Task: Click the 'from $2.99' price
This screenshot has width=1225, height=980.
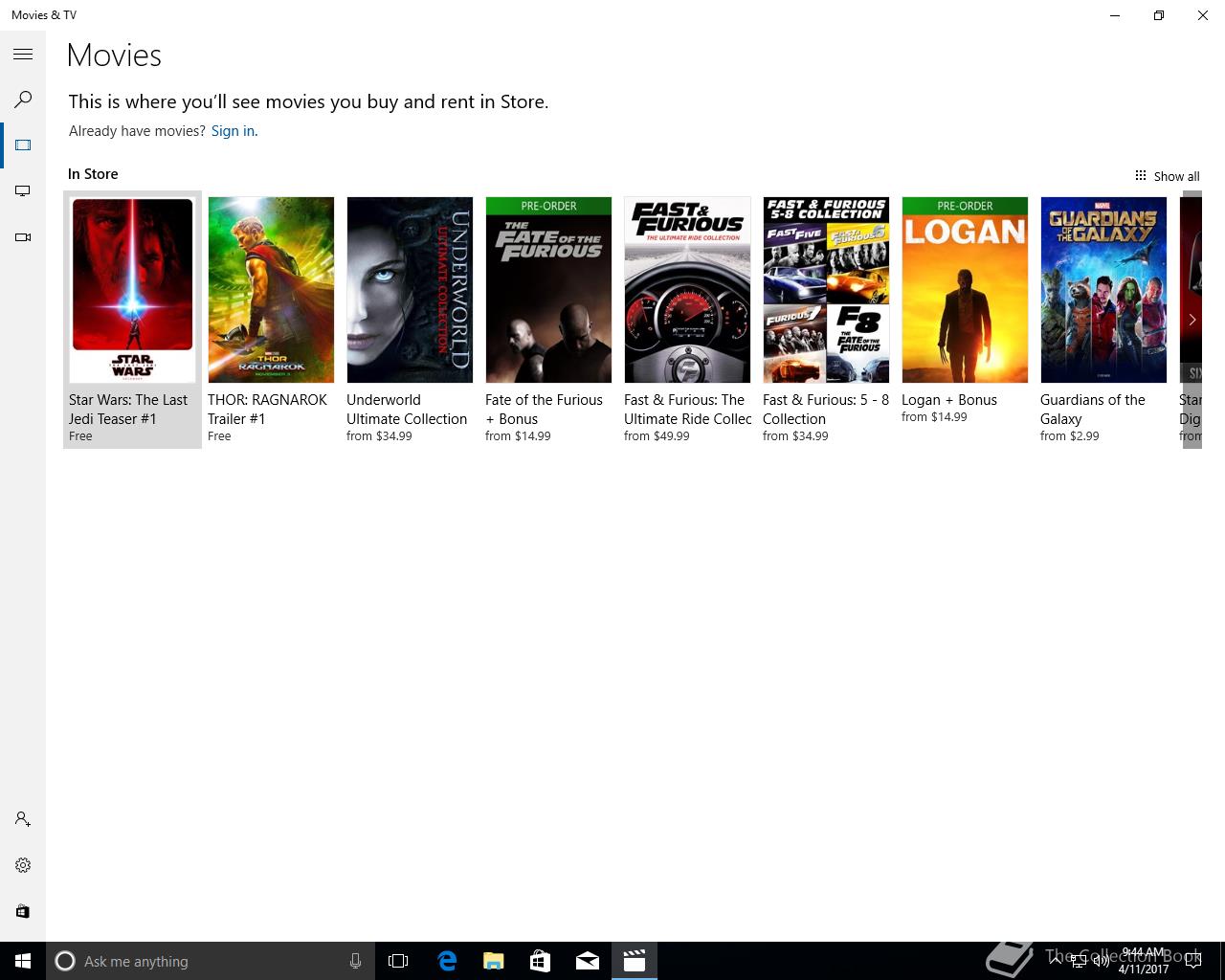Action: pos(1070,436)
